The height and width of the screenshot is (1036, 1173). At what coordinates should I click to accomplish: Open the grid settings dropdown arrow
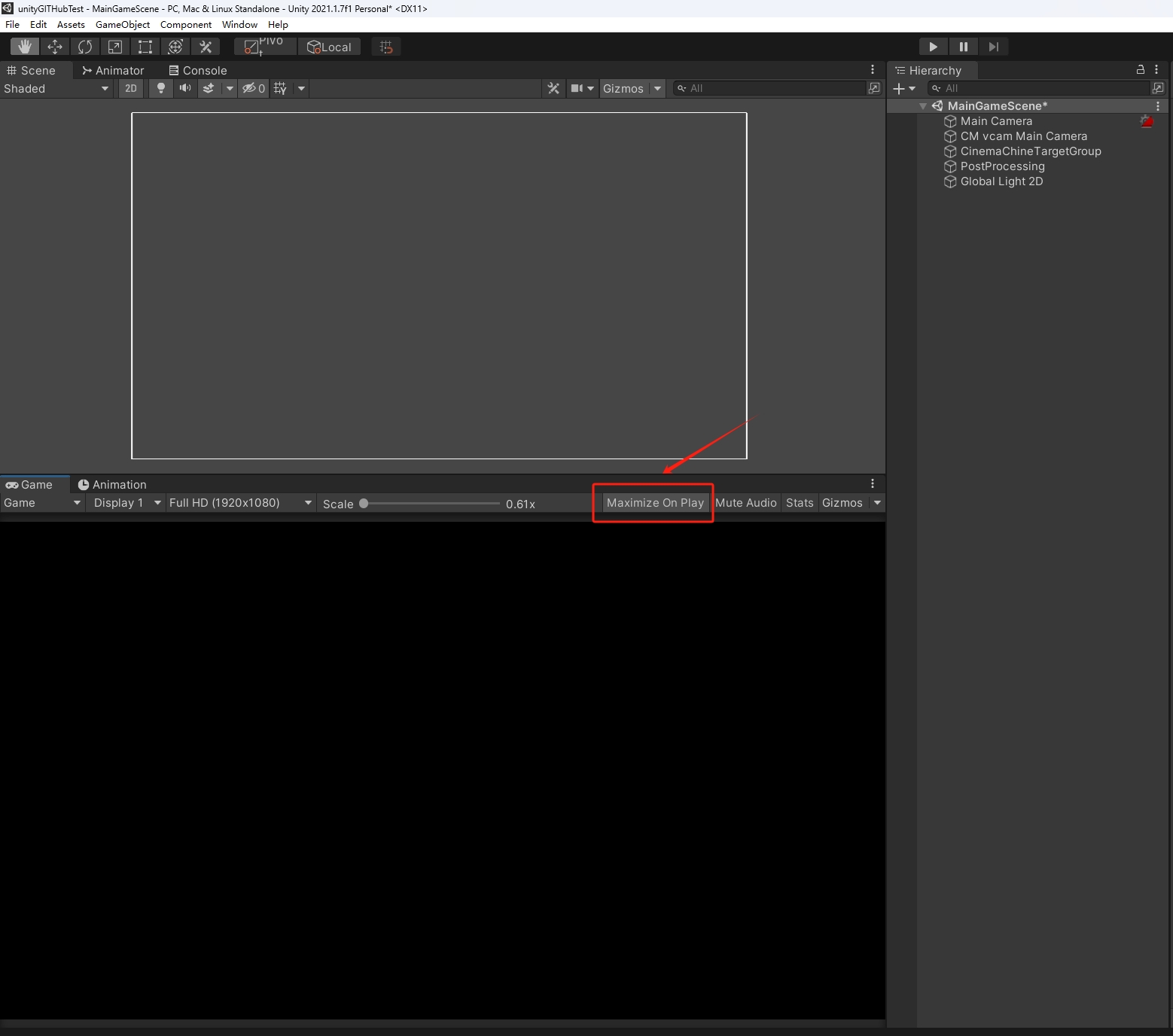pos(301,88)
